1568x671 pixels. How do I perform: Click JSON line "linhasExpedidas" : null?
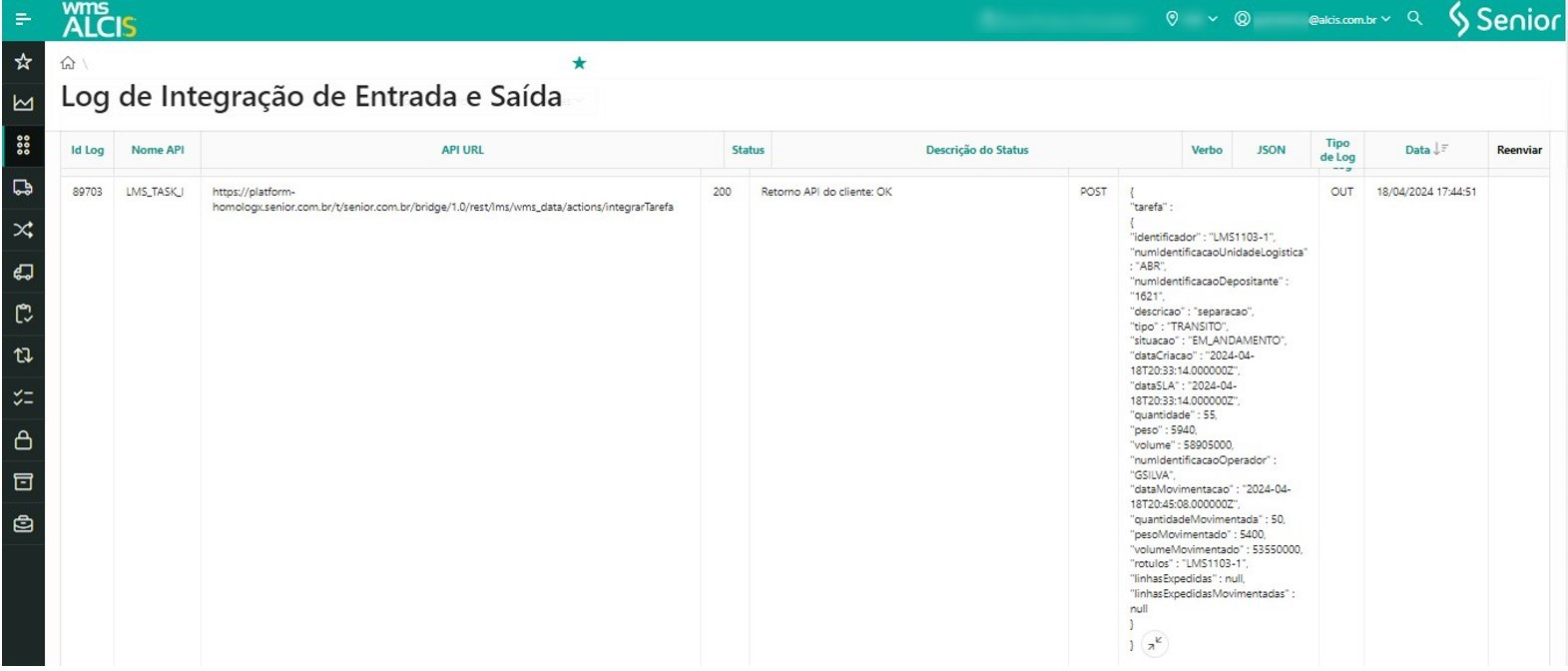click(x=1188, y=578)
